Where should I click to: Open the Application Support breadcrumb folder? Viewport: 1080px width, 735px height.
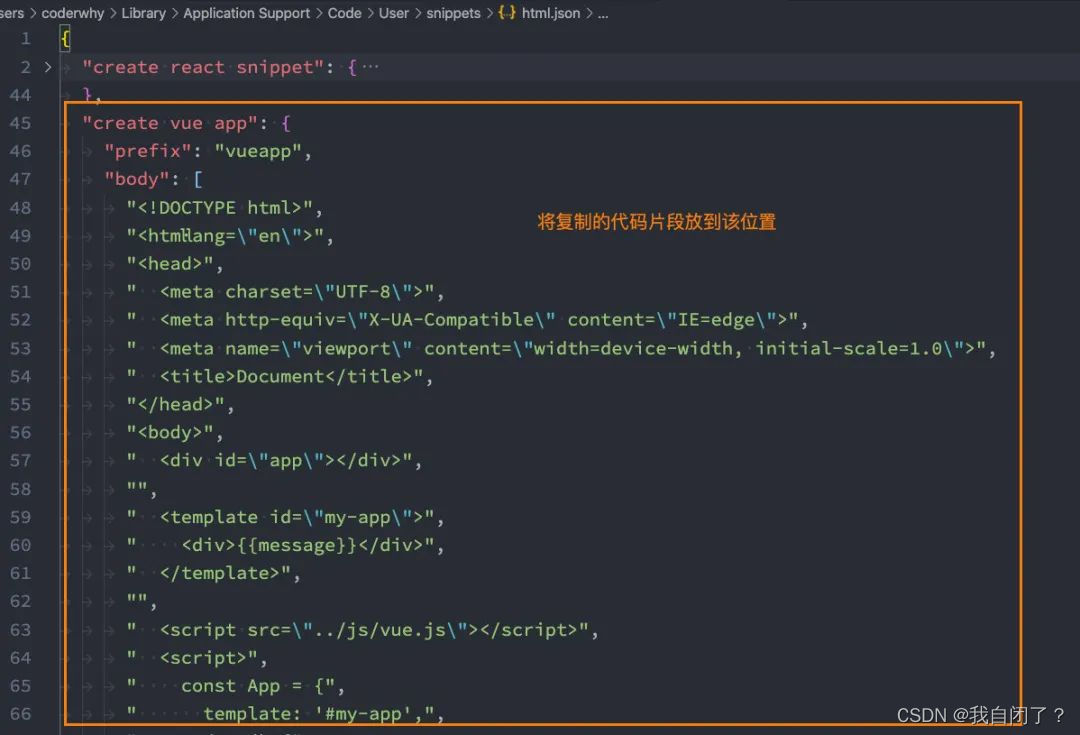(x=247, y=13)
